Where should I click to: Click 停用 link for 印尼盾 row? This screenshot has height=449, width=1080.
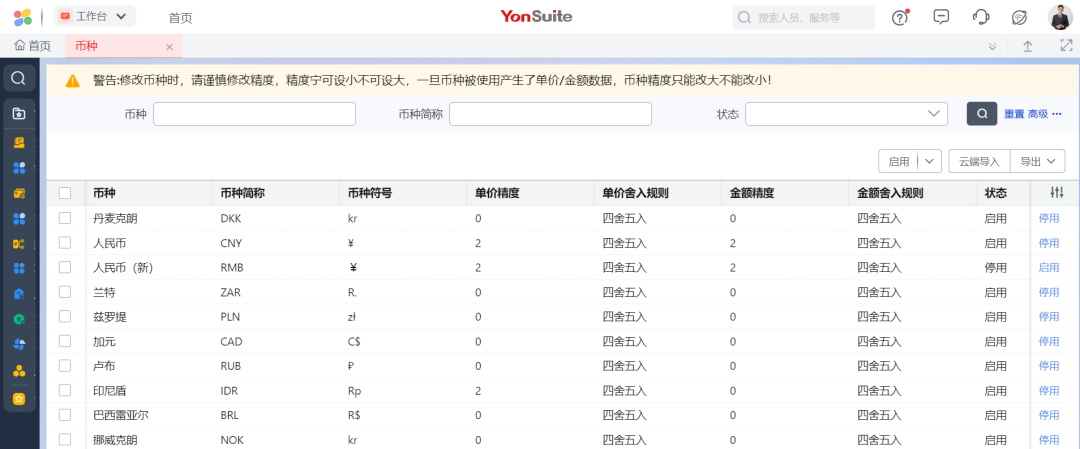pyautogui.click(x=1049, y=390)
